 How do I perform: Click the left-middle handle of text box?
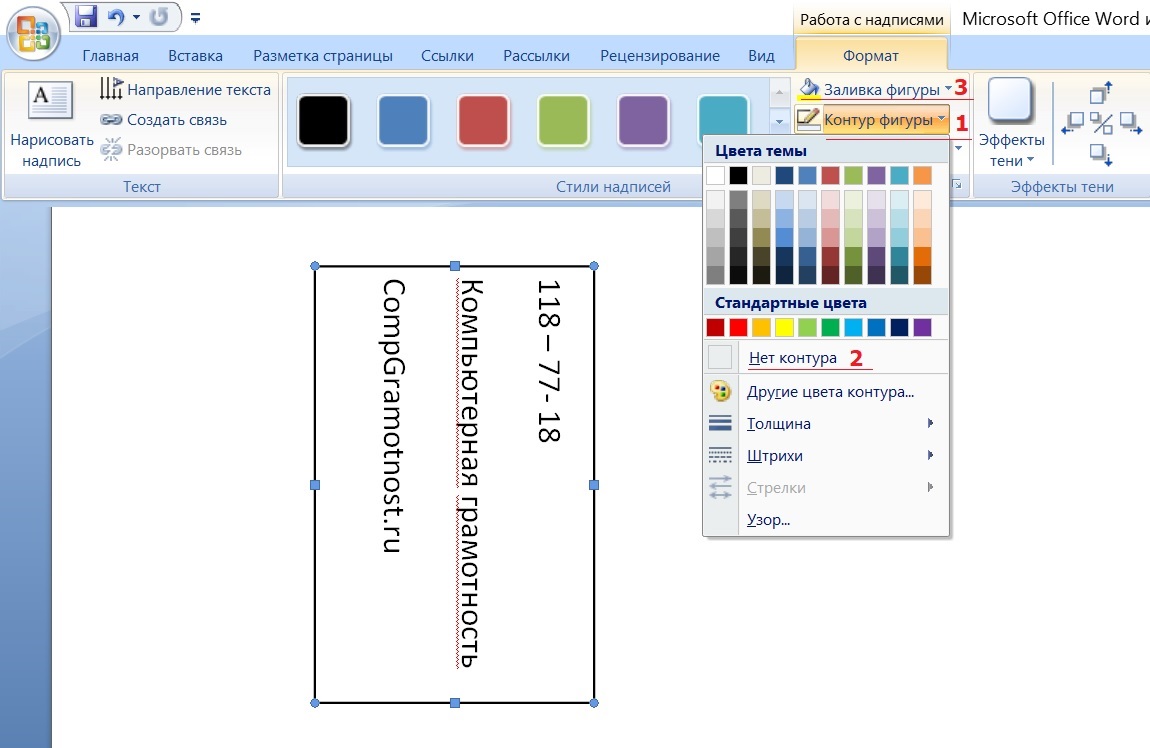coord(315,485)
